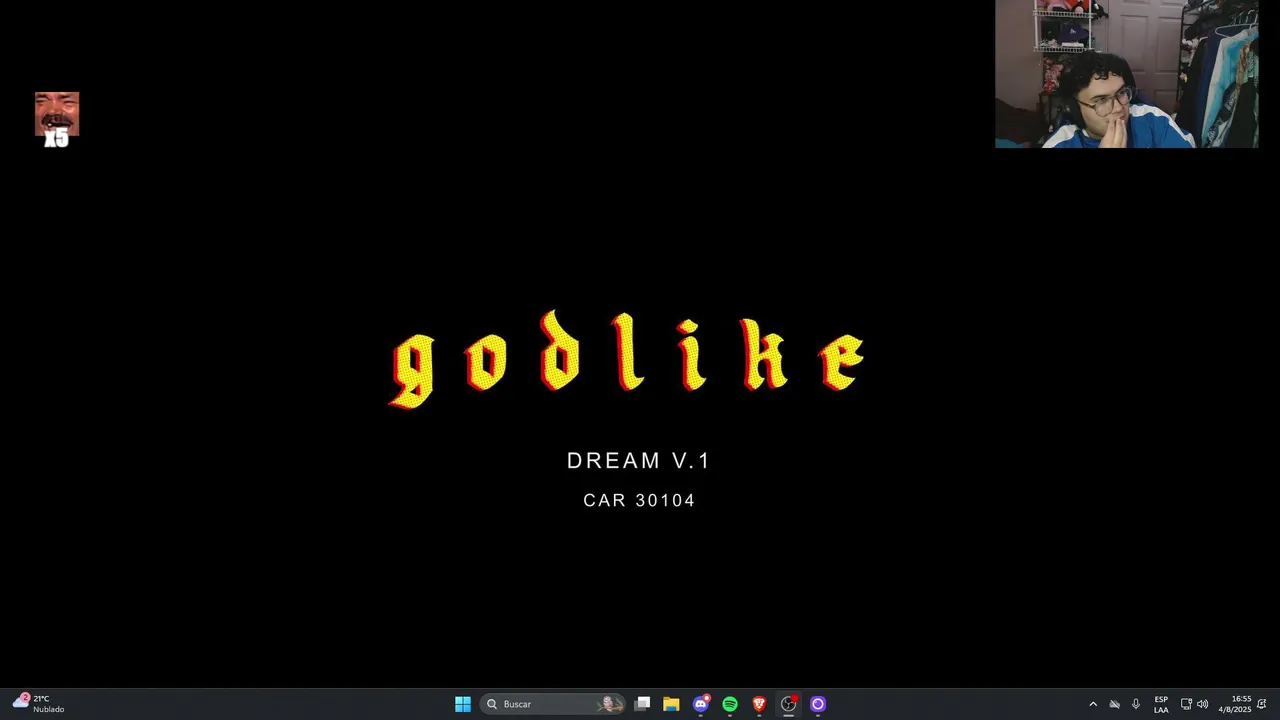Click the CAR 30104 text
The width and height of the screenshot is (1280, 720).
(639, 500)
